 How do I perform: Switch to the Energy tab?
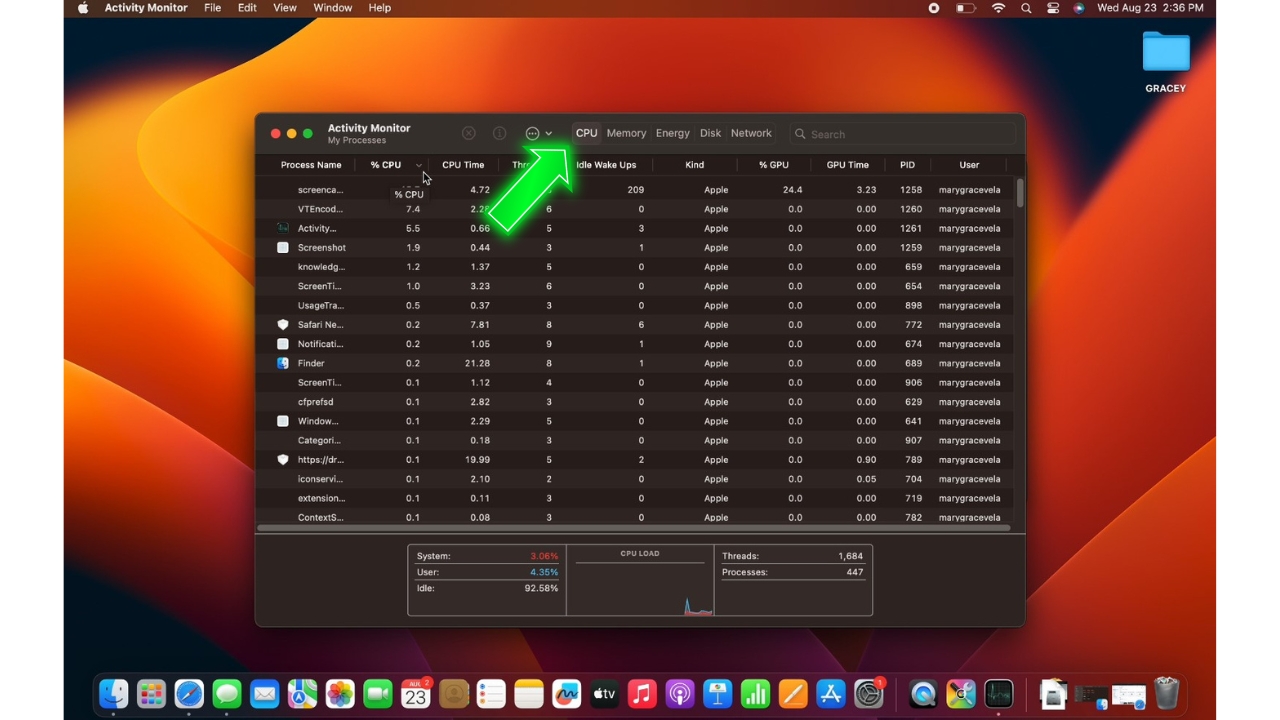(673, 133)
